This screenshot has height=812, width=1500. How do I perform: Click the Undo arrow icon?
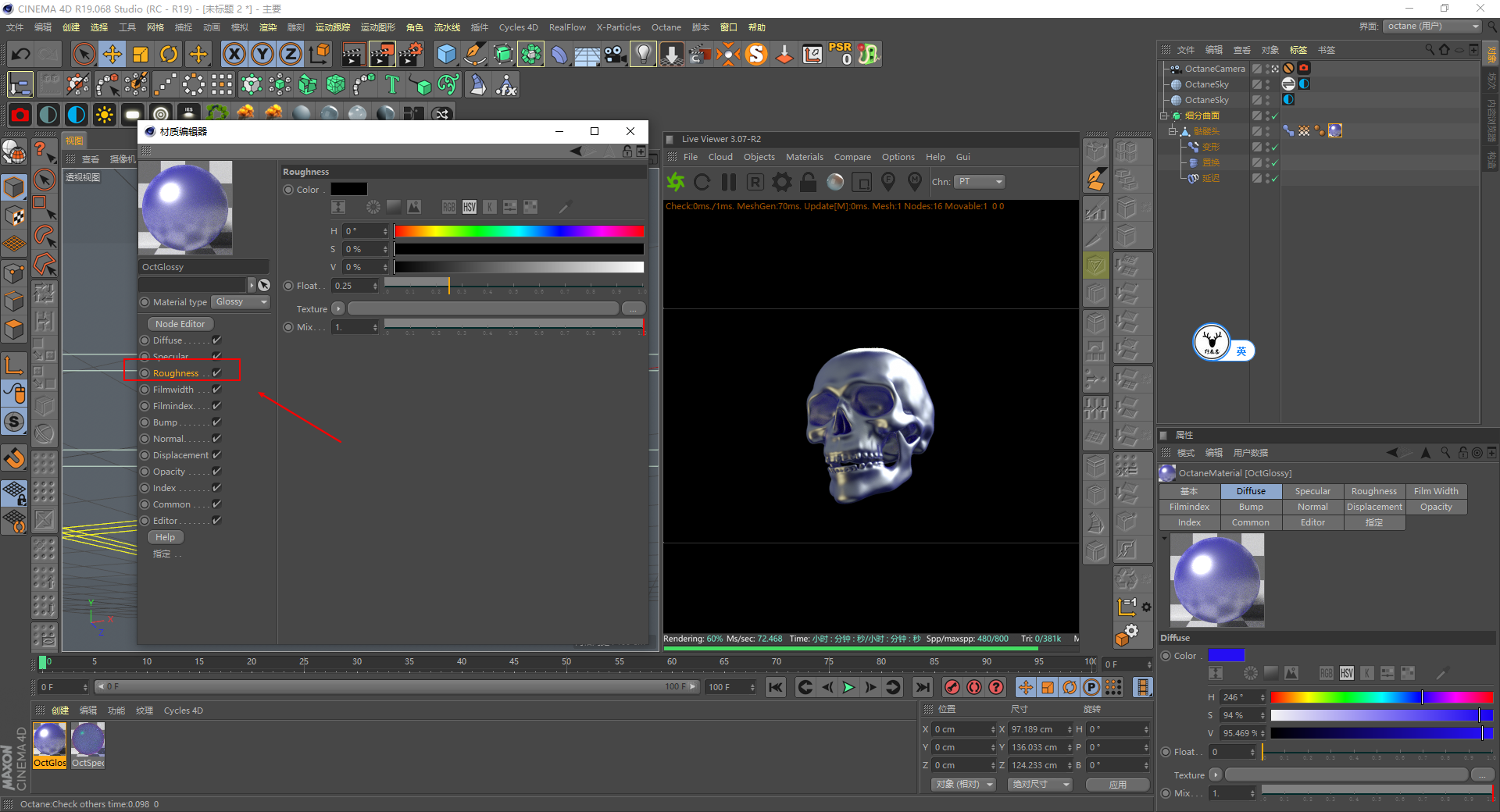21,54
